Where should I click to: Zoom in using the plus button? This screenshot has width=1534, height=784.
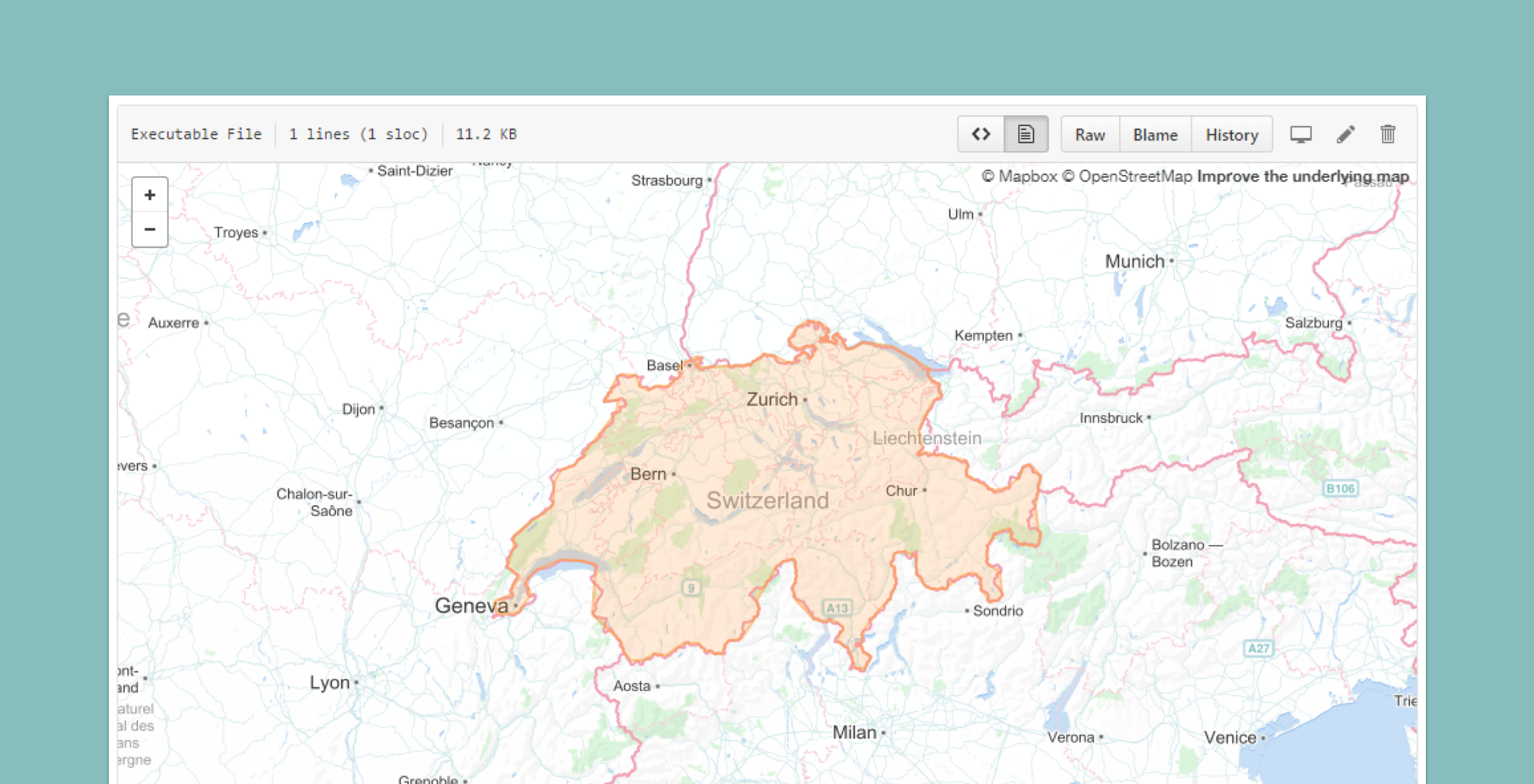tap(149, 195)
